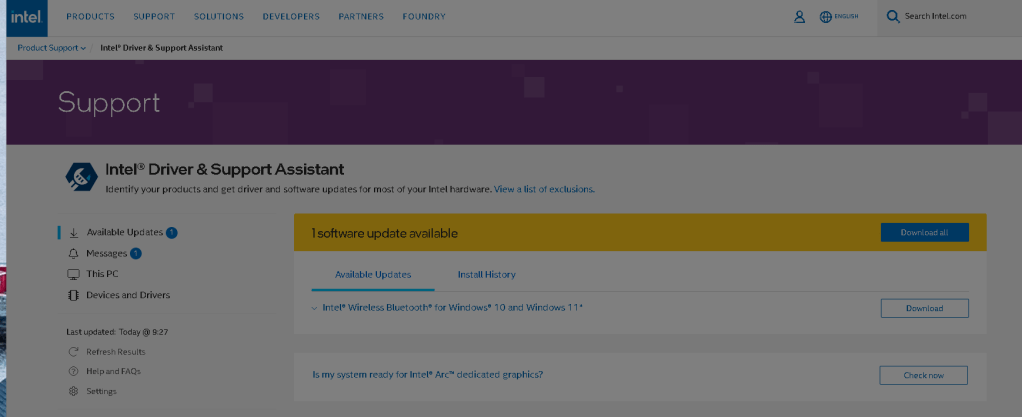Expand the Intel Wireless Bluetooth update chevron
The height and width of the screenshot is (417, 1022).
(315, 308)
